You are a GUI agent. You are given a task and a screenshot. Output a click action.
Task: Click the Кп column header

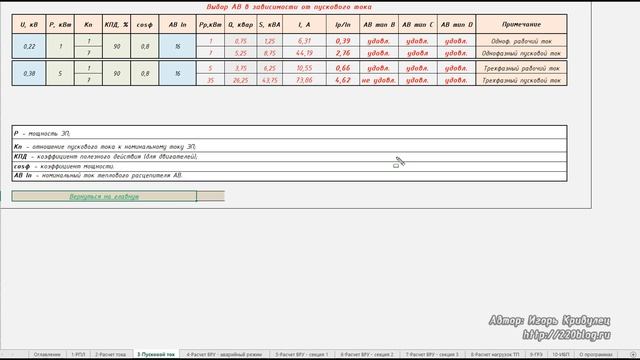88,24
